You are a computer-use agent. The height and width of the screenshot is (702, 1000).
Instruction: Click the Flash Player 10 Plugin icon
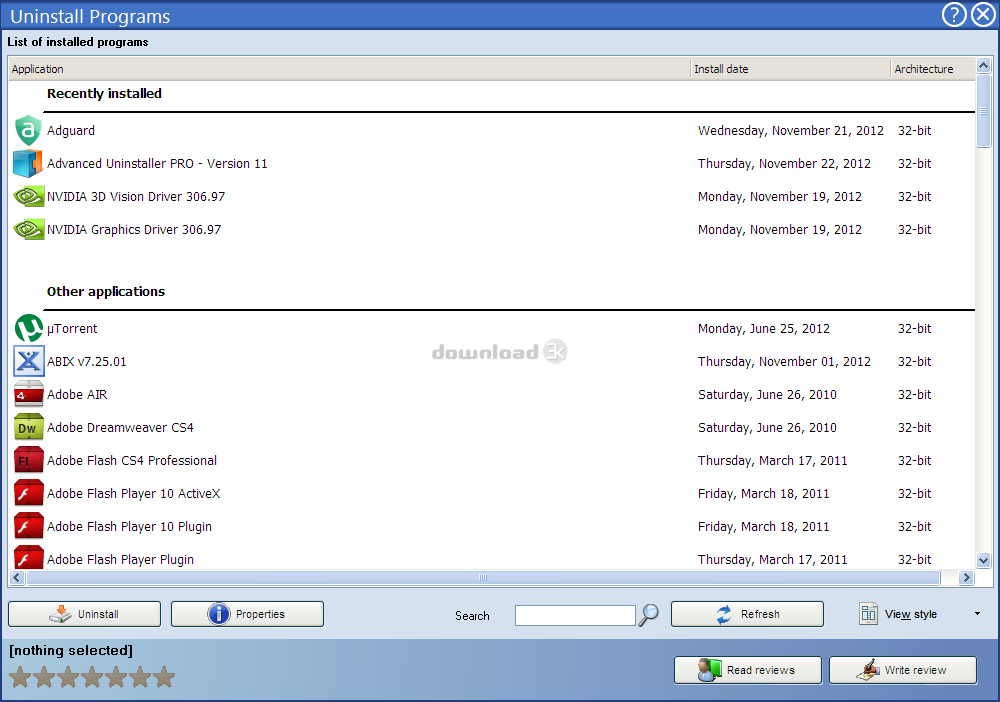[29, 527]
